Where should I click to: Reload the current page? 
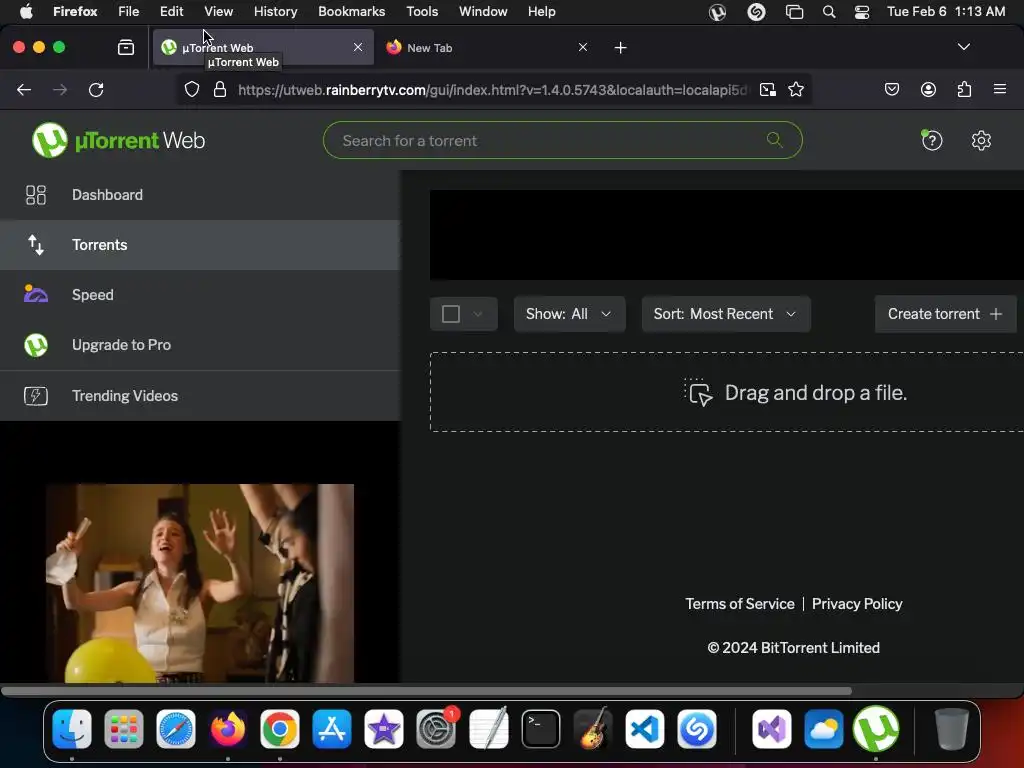tap(96, 89)
